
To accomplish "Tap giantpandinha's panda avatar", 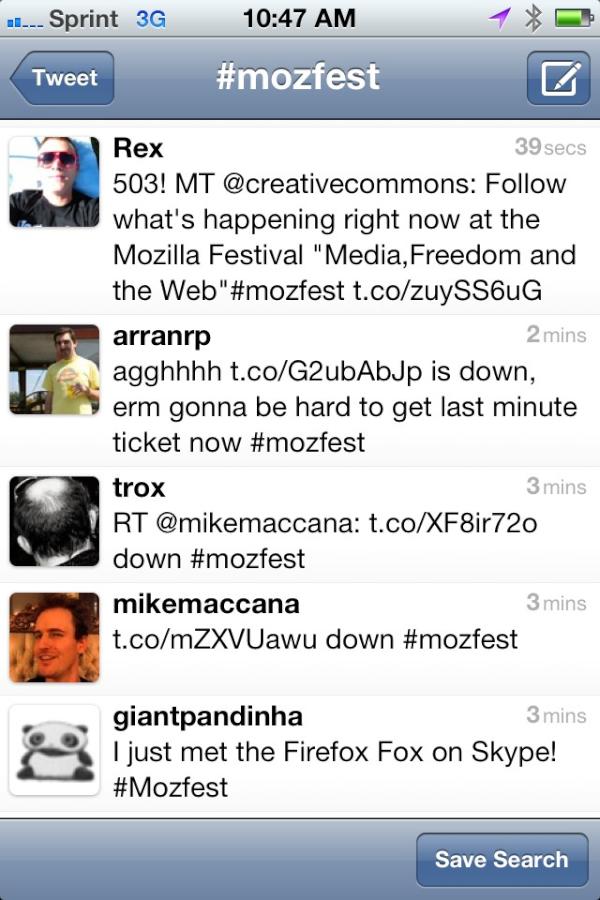I will point(55,750).
